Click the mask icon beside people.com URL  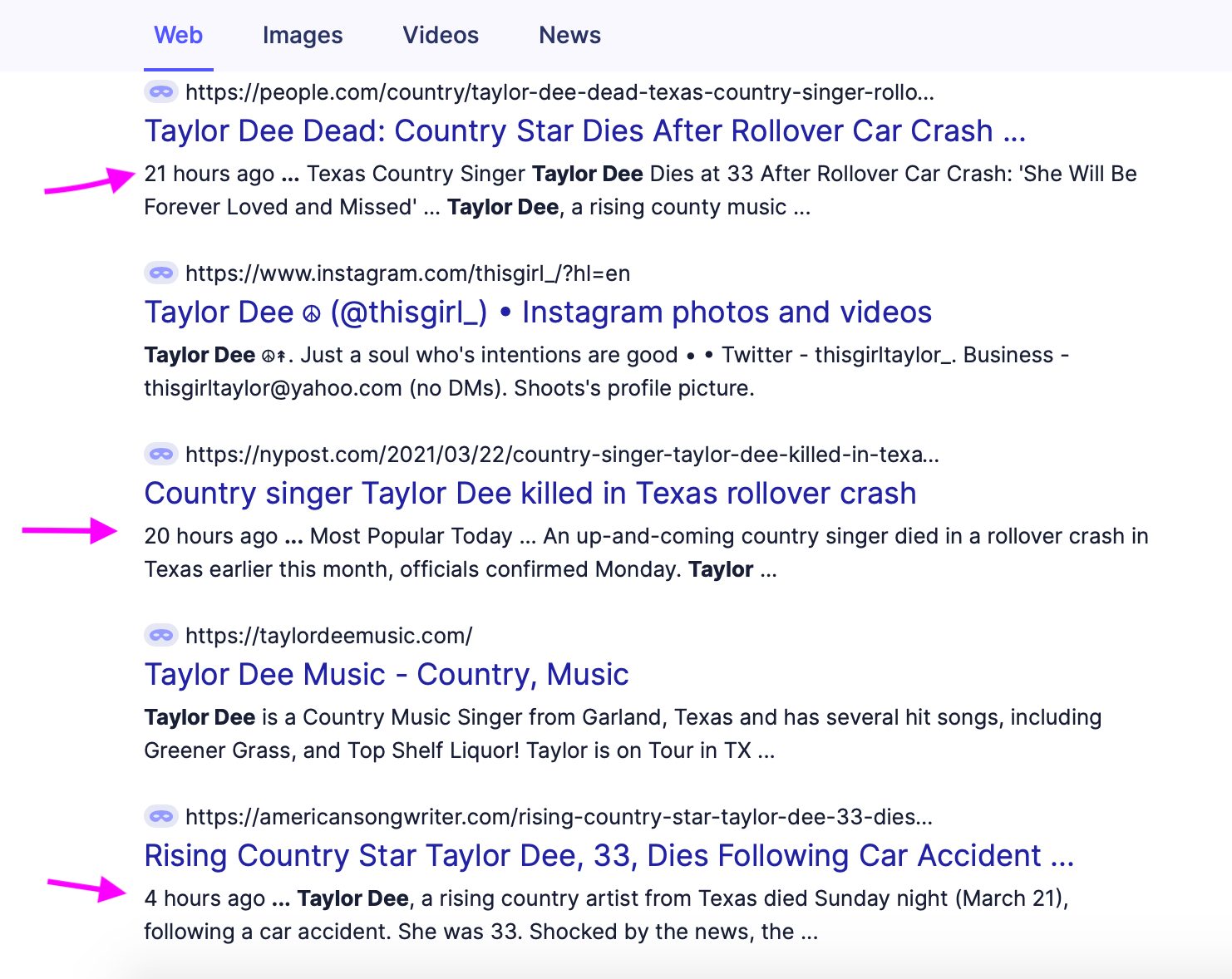click(x=161, y=91)
